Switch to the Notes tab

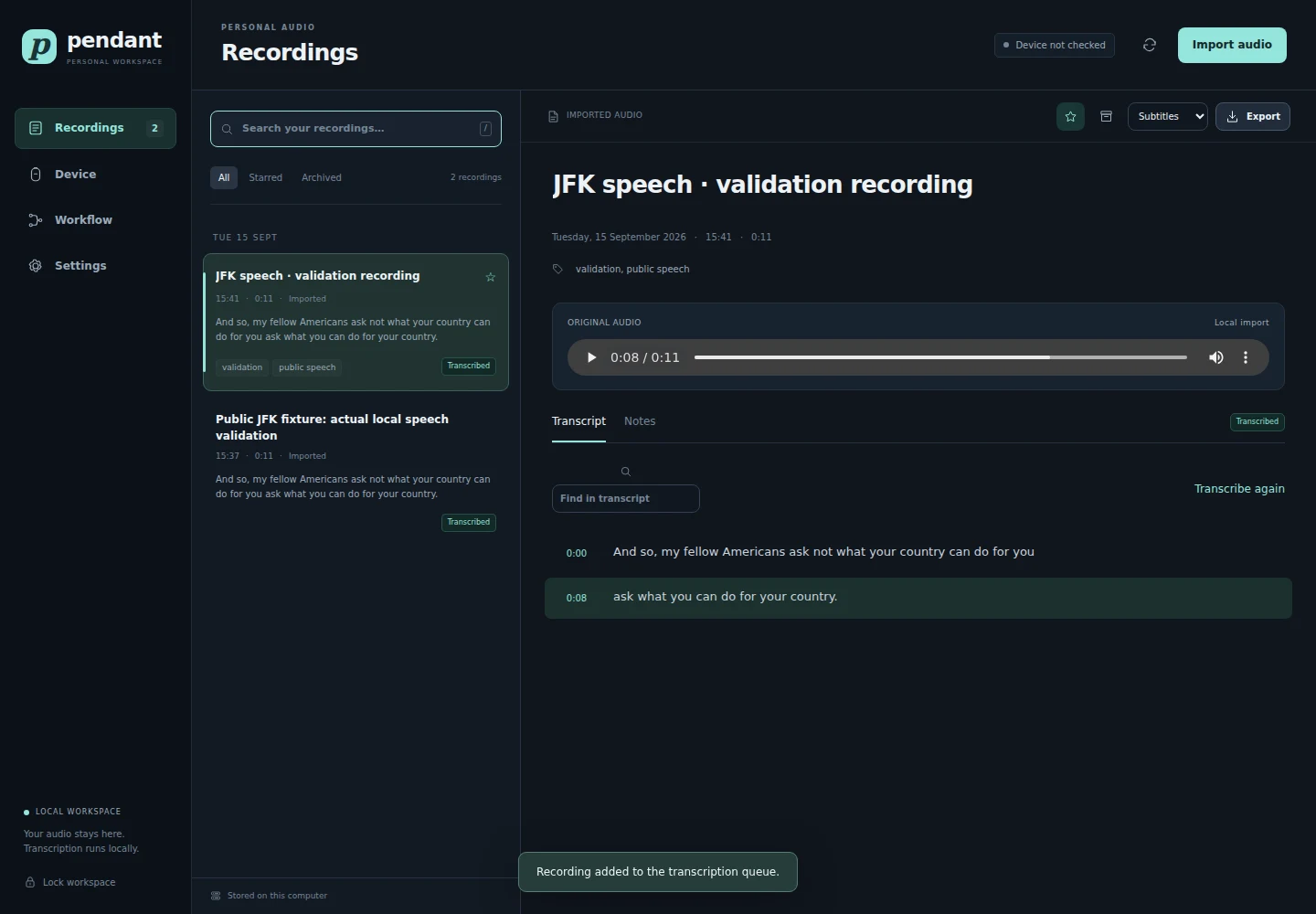[640, 421]
